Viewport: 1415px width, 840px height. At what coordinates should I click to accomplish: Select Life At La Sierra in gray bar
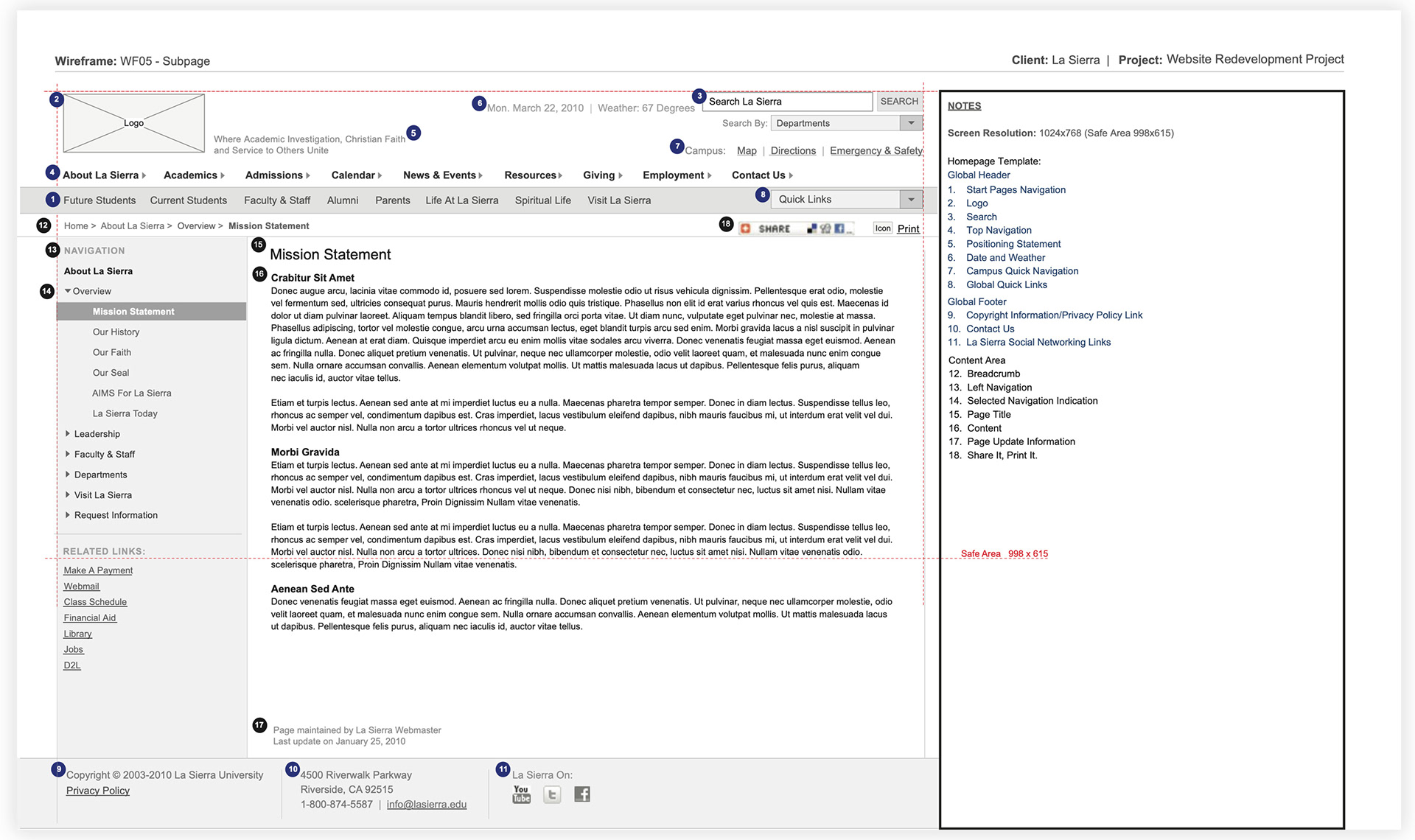462,200
